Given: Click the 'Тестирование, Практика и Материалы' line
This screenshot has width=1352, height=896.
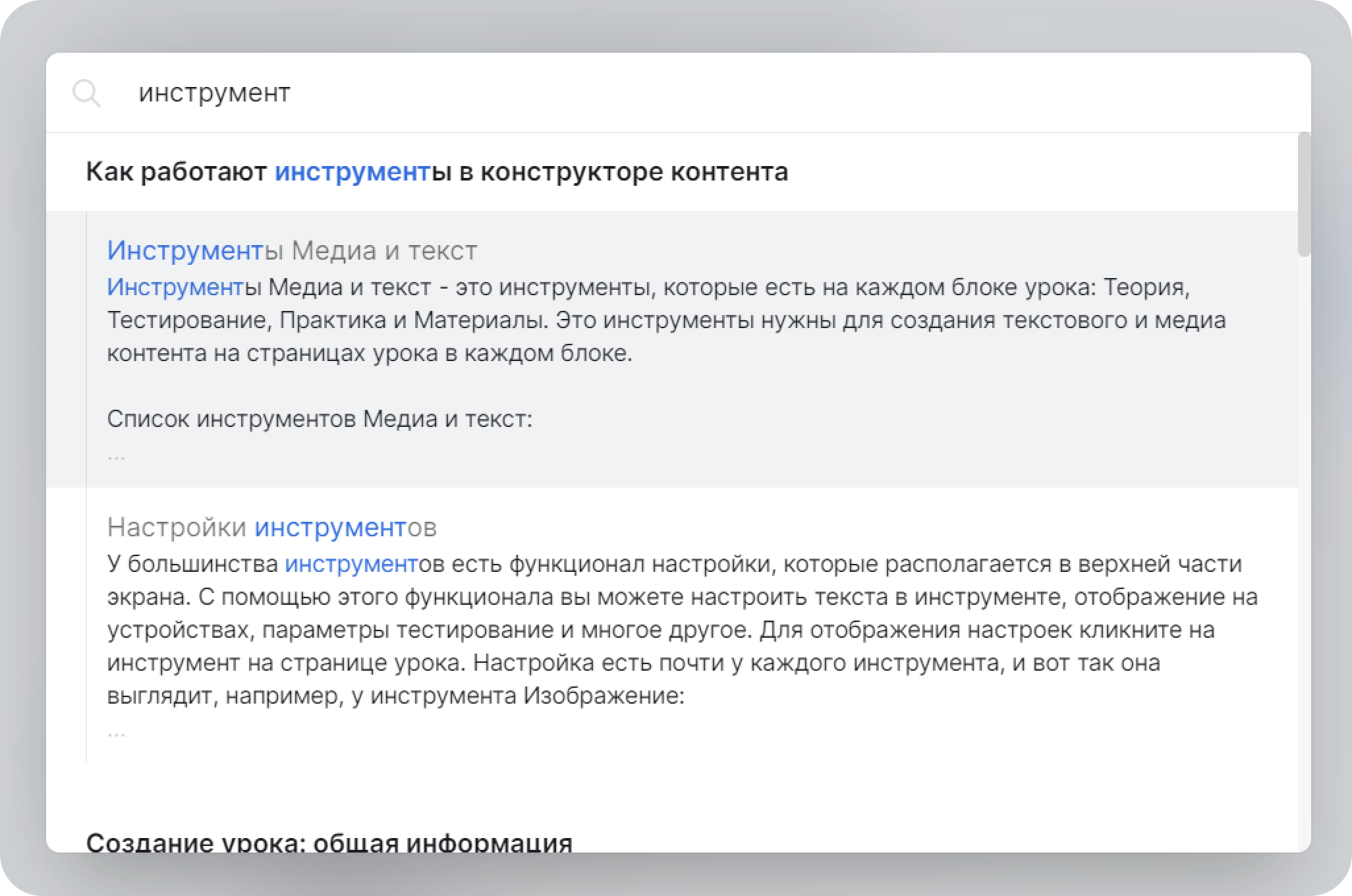Looking at the screenshot, I should click(327, 321).
